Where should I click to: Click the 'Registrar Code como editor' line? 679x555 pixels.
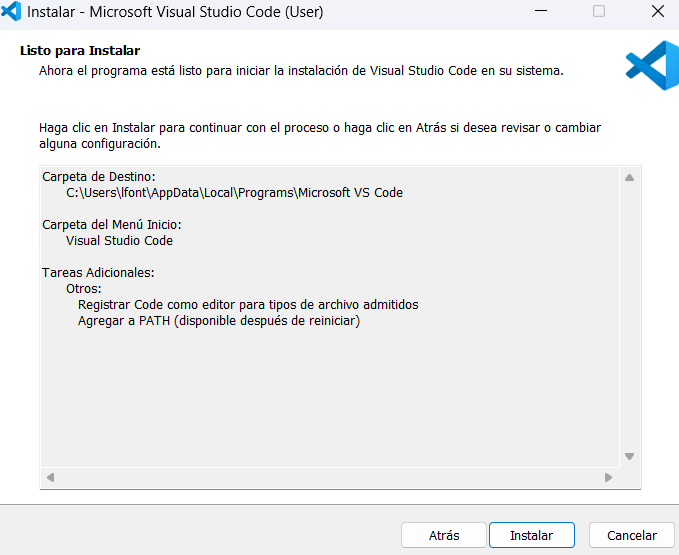point(247,305)
